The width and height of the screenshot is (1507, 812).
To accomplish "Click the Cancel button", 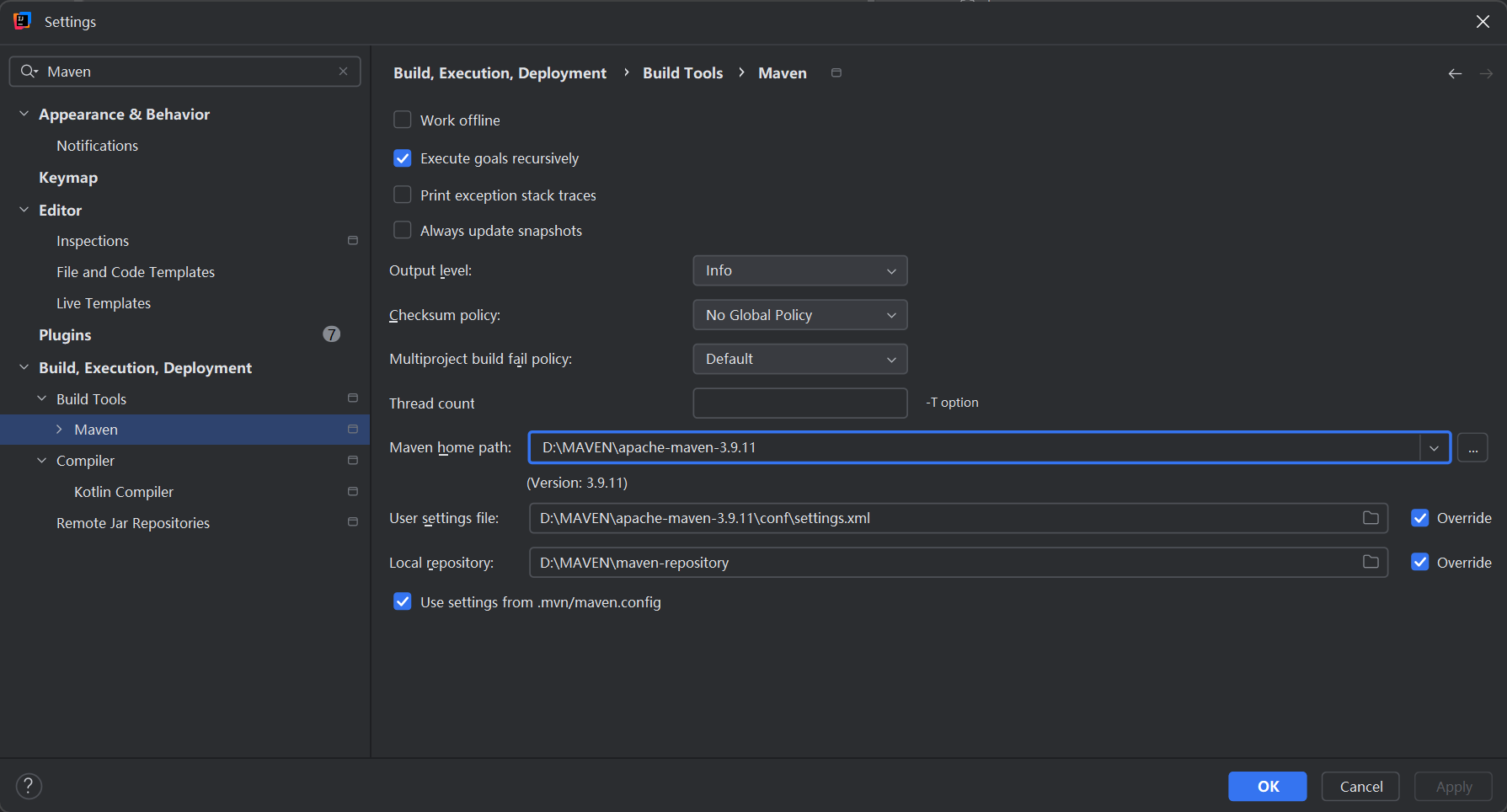I will point(1360,787).
